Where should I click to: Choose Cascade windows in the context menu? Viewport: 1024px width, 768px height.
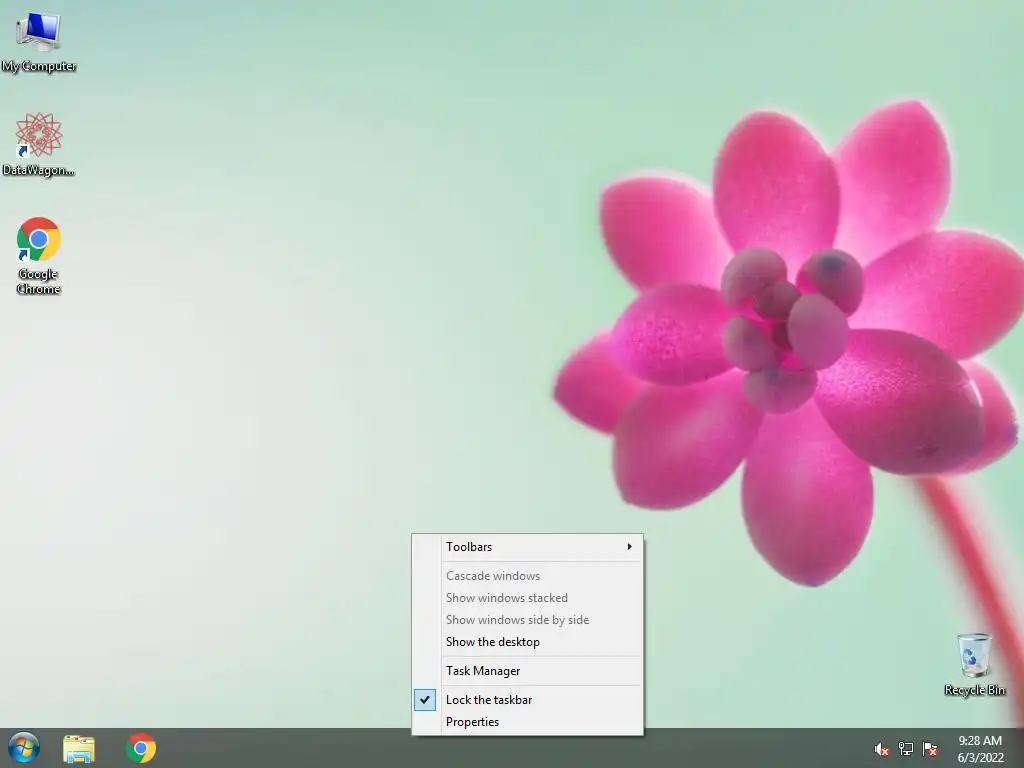(528, 575)
